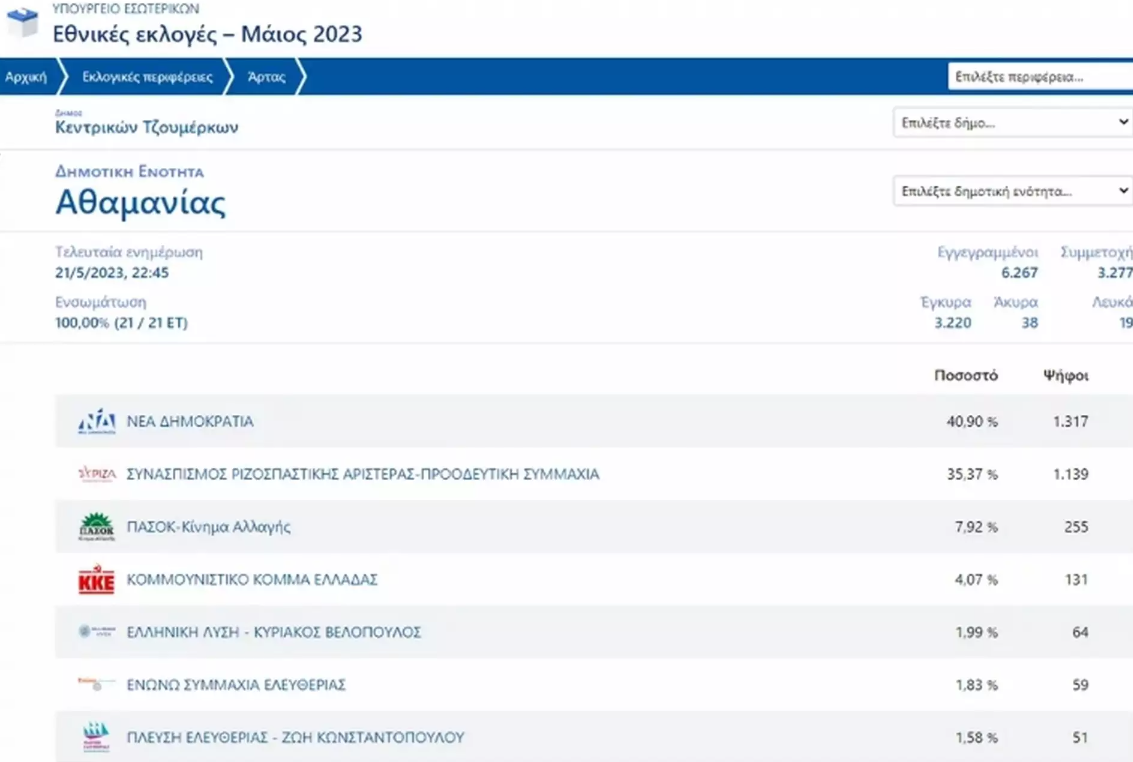Click the ΕΝΩΝΩ party logo
Viewport: 1133px width, 762px height.
coord(97,685)
